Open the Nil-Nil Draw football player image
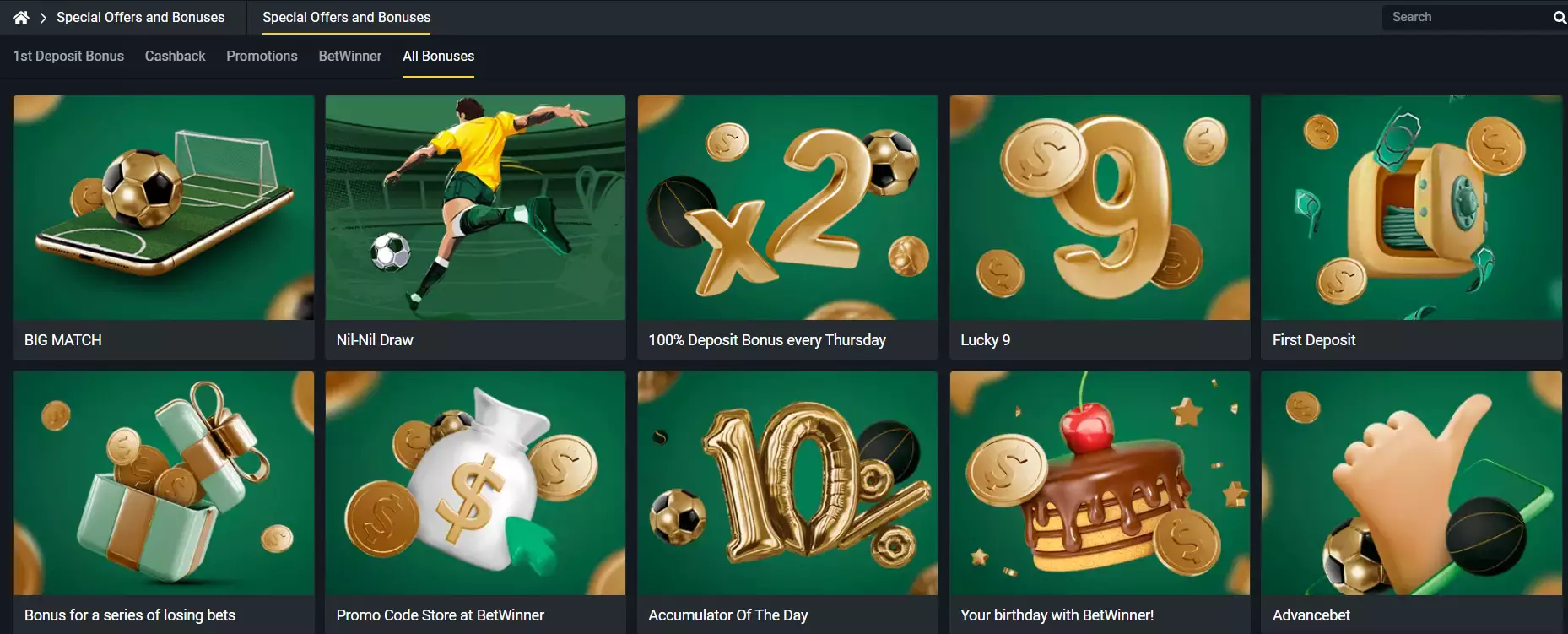Viewport: 1568px width, 634px height. click(x=475, y=208)
